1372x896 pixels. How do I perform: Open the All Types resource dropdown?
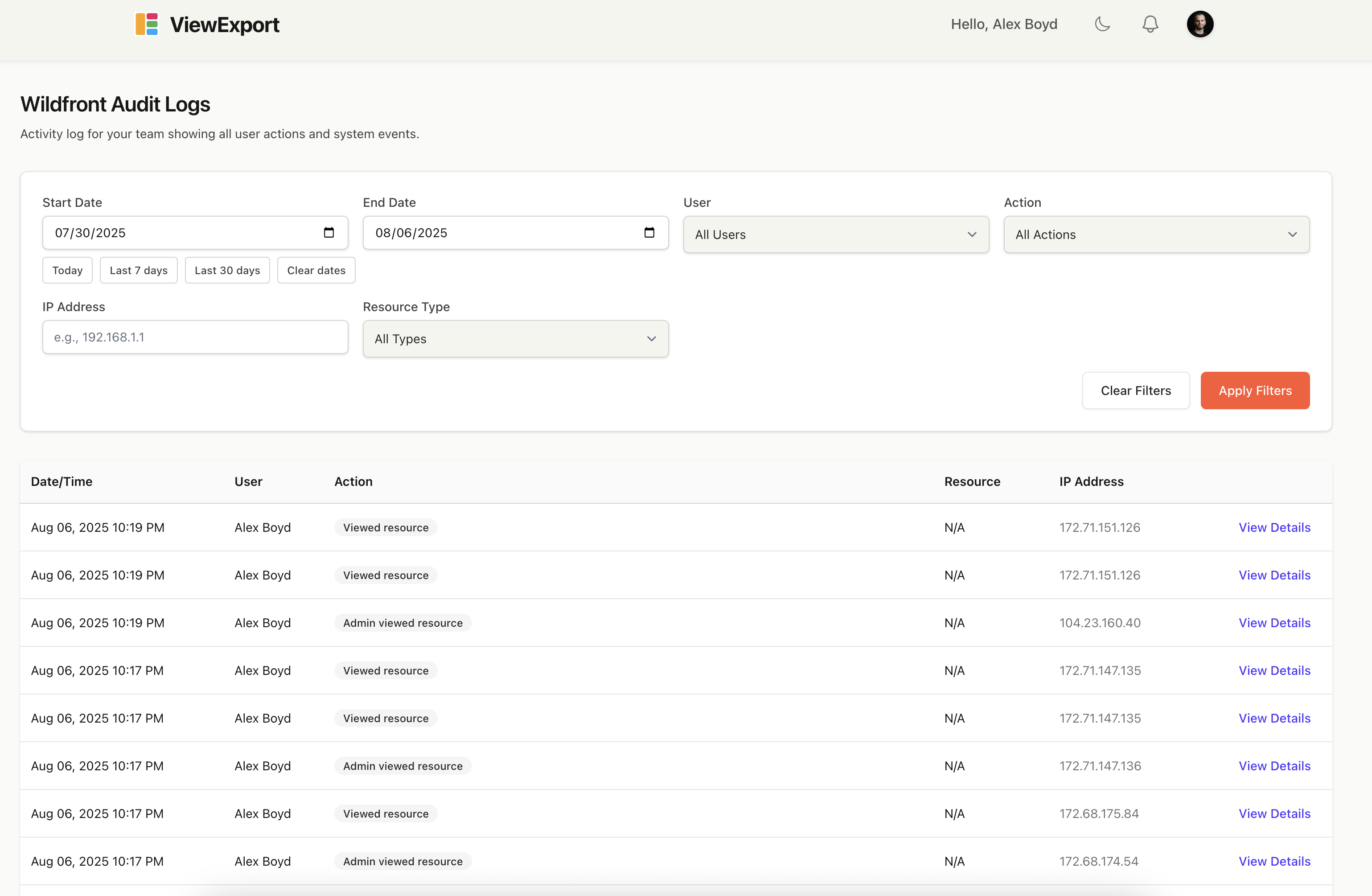(515, 339)
